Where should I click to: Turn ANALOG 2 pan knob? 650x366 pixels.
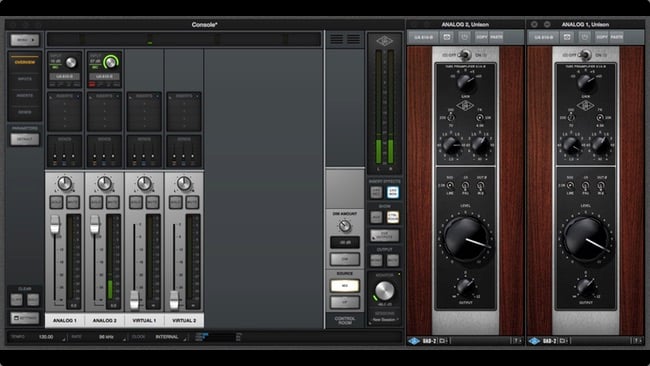(x=104, y=183)
